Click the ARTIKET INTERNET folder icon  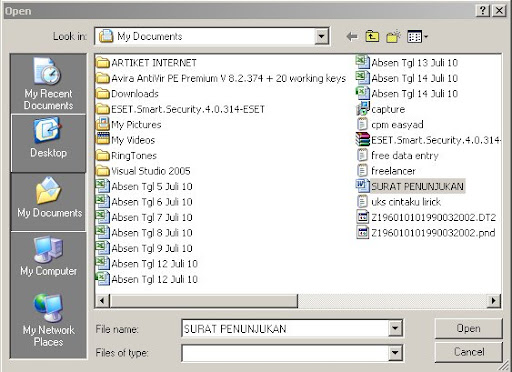coord(103,63)
